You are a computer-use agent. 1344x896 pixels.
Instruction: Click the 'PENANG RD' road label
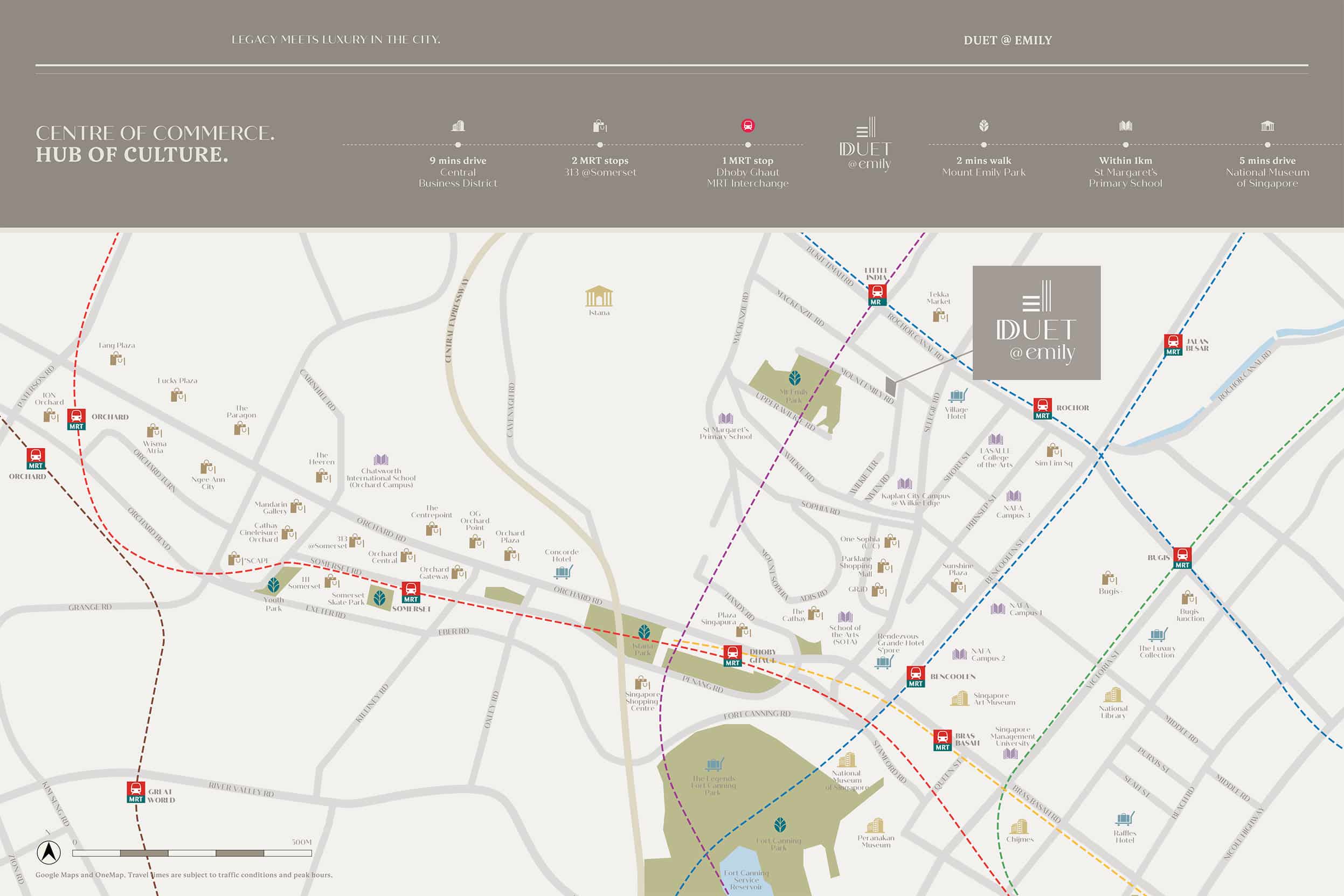click(703, 684)
